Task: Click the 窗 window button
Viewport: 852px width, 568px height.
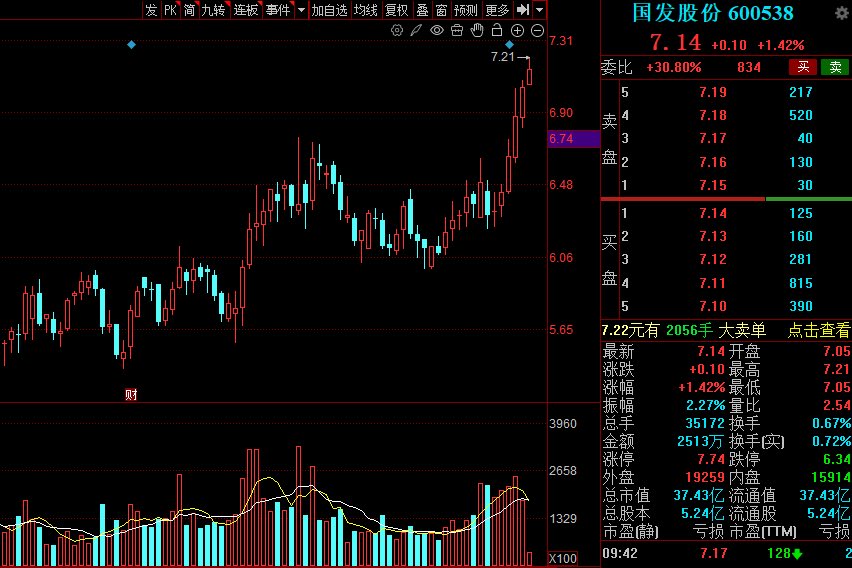Action: click(441, 10)
